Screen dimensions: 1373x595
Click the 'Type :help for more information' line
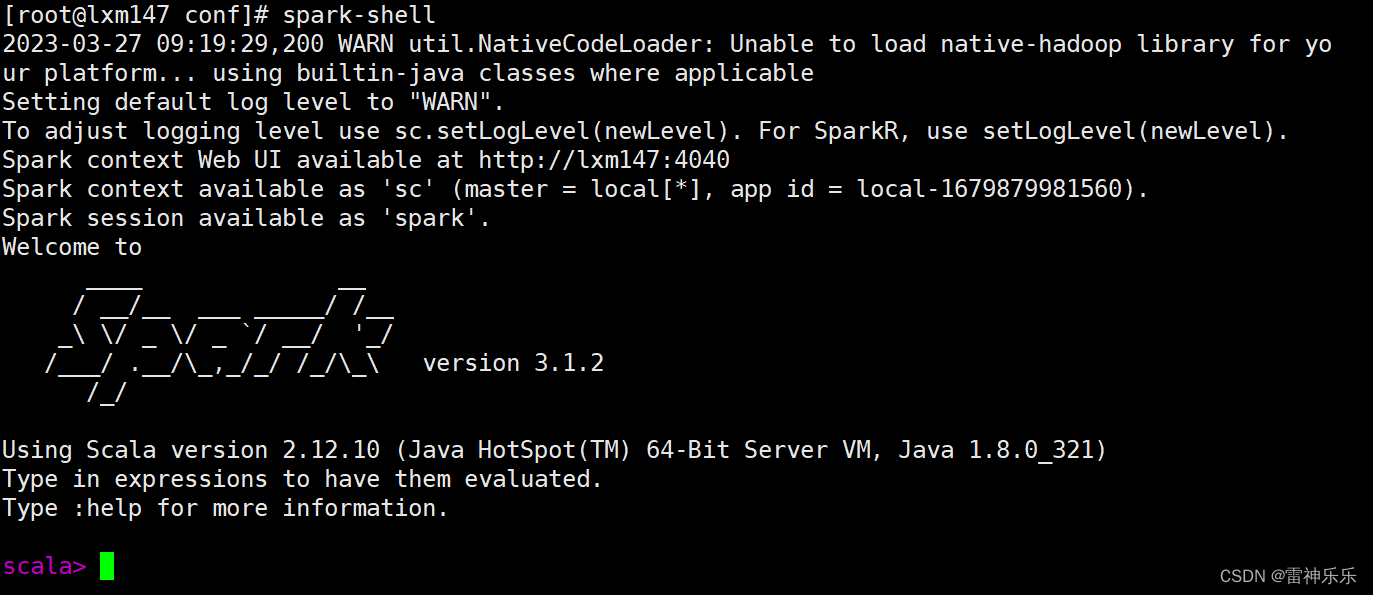[223, 508]
